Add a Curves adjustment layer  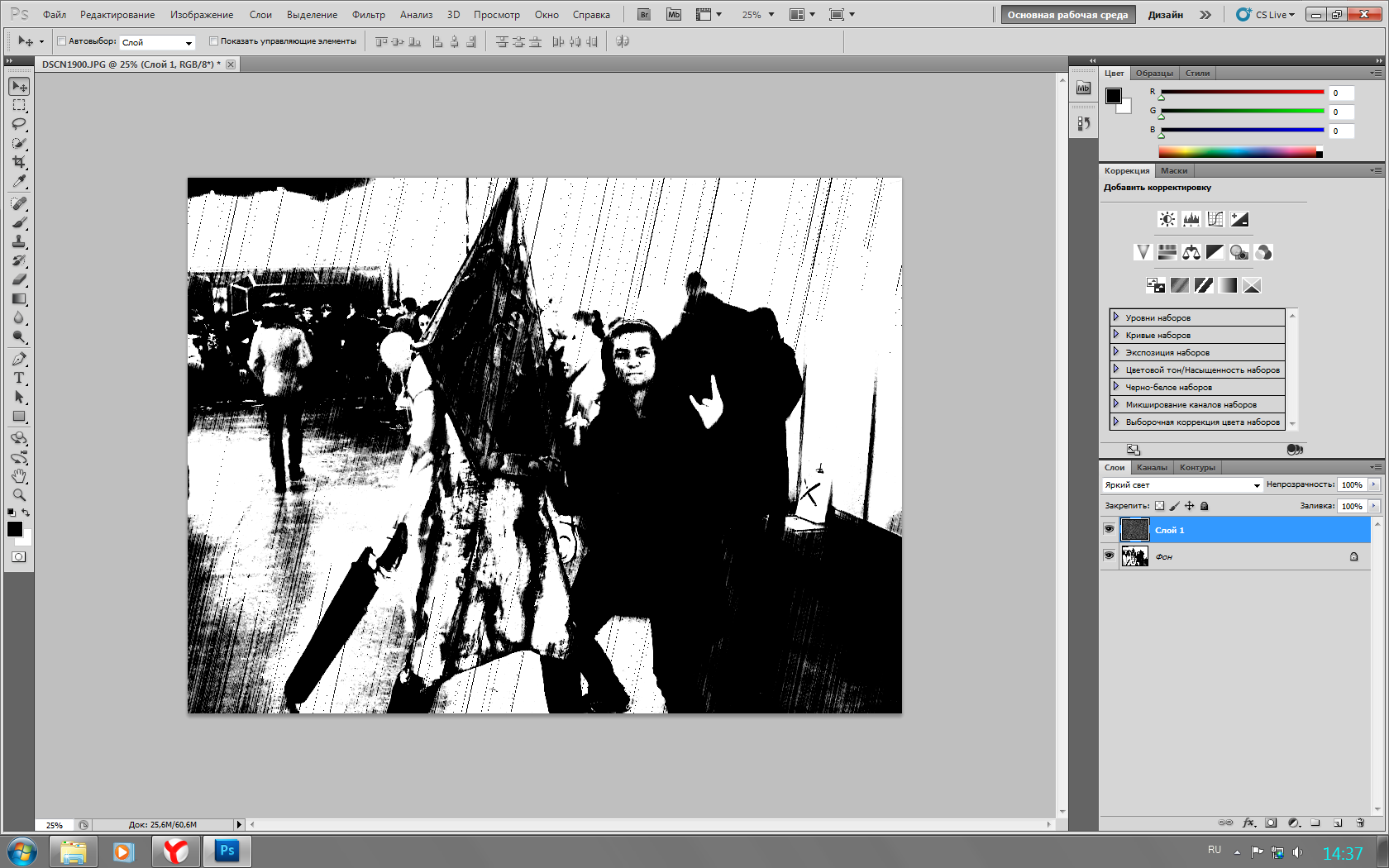1215,219
